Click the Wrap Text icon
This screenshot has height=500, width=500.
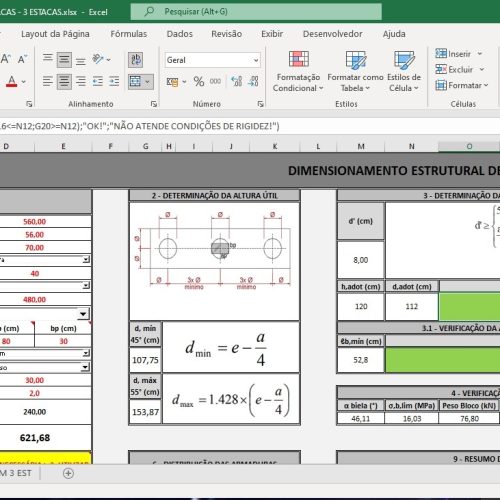[135, 60]
